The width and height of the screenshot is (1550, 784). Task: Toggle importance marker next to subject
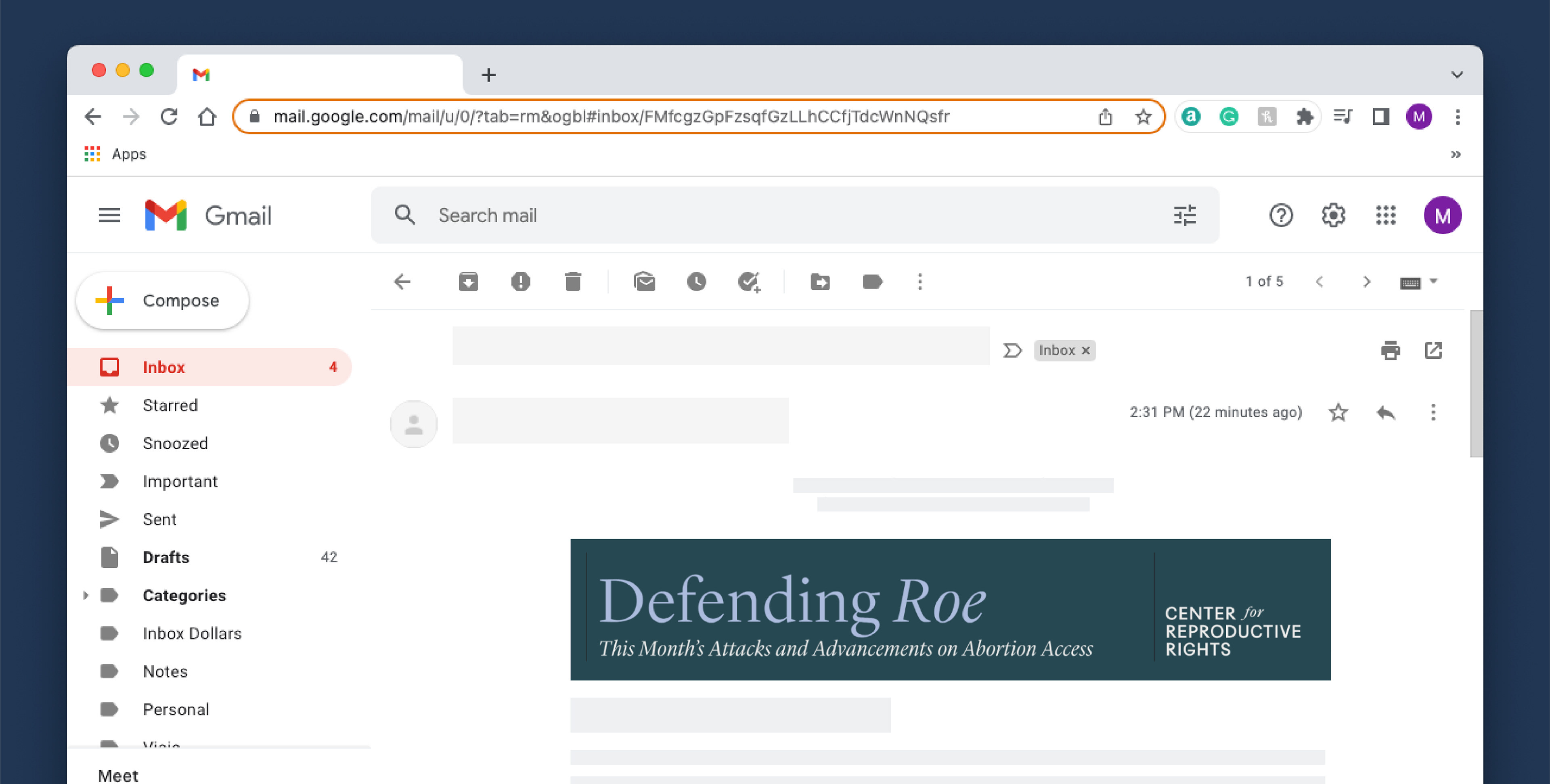tap(1013, 350)
